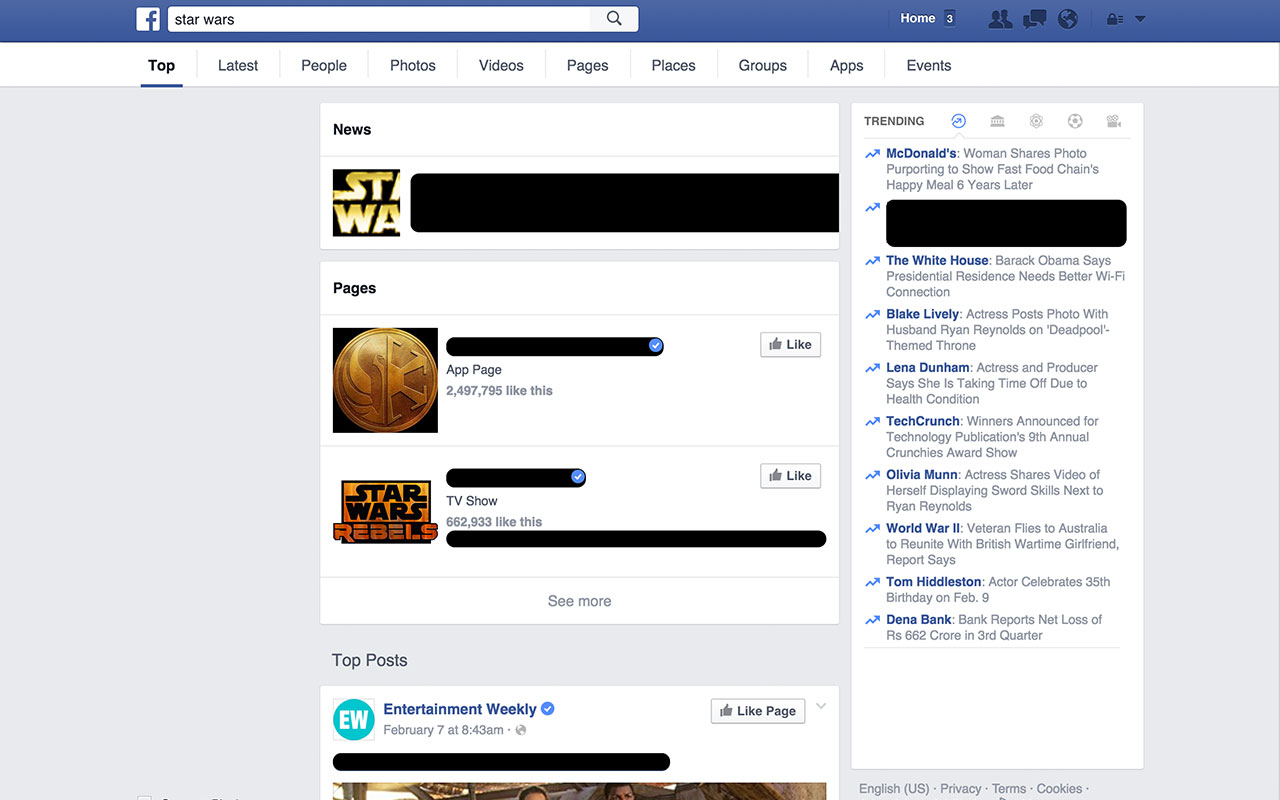Switch to the Apps tab

coord(846,65)
